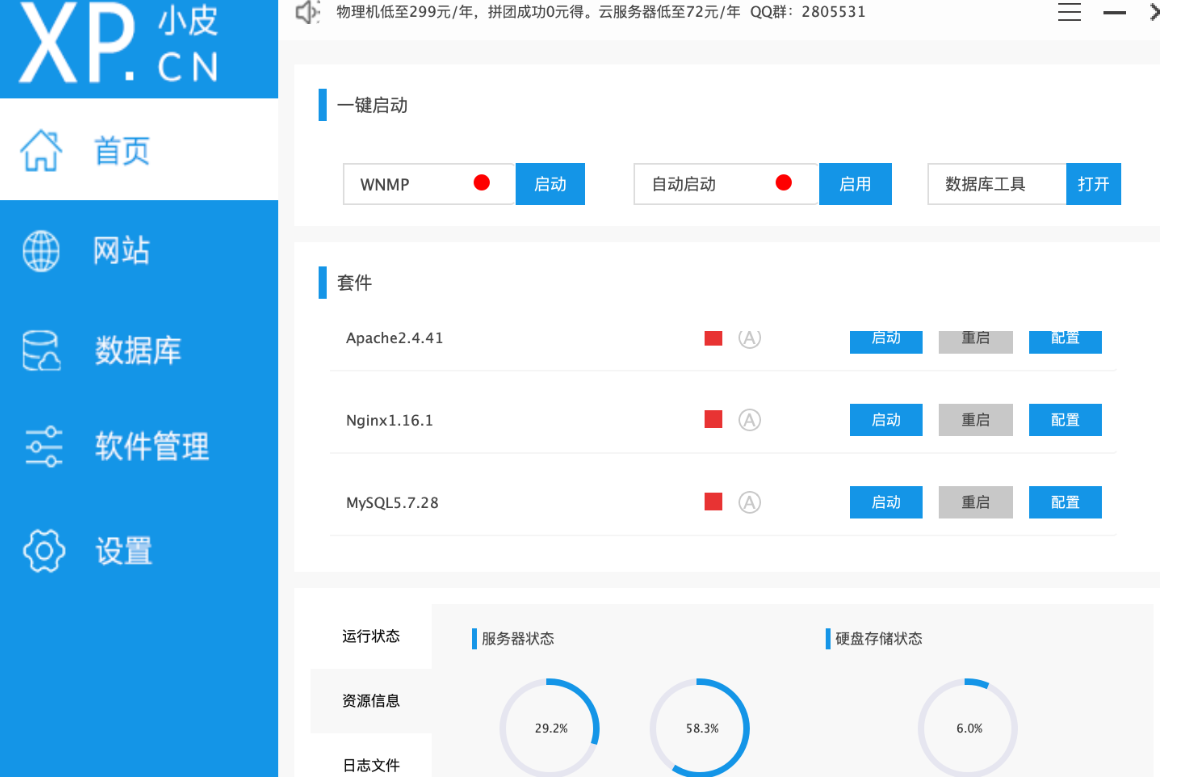
Task: Click the home icon in sidebar
Action: click(x=42, y=150)
